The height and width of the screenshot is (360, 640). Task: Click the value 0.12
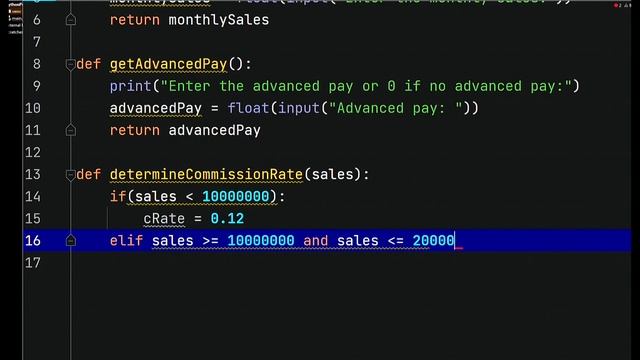[227, 219]
